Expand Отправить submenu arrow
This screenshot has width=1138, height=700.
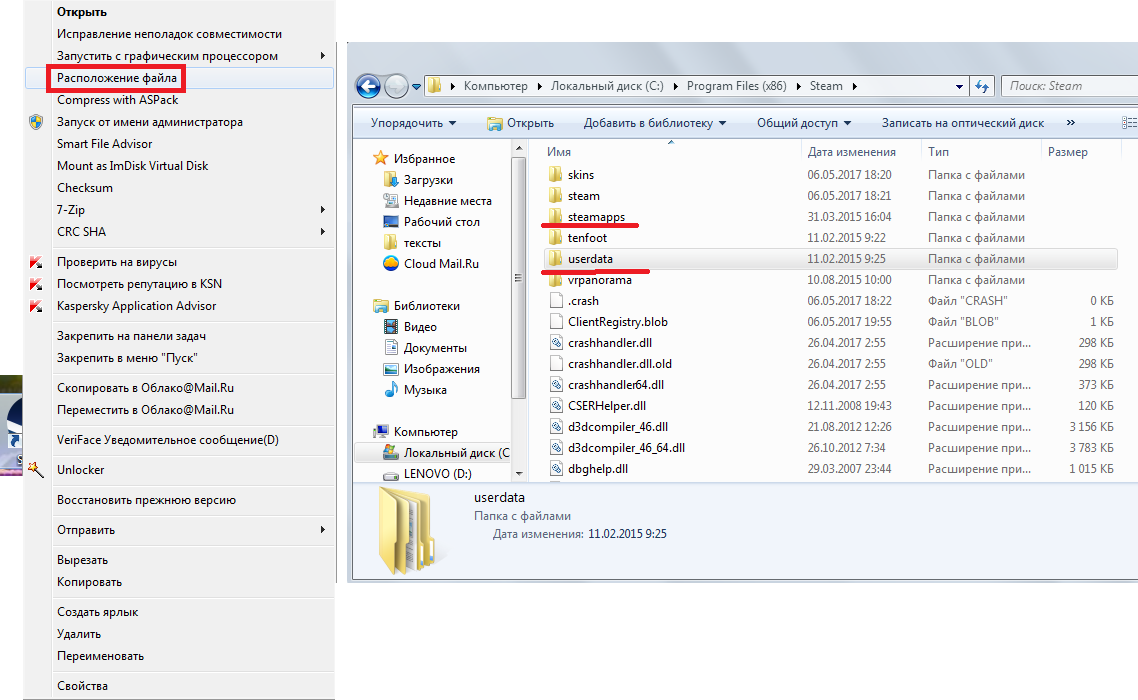click(323, 530)
